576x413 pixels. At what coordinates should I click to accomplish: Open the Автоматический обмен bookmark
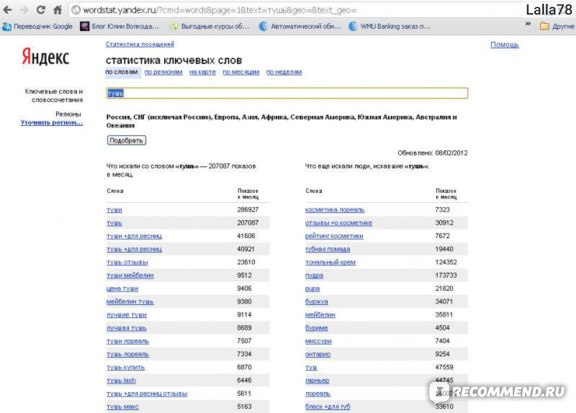(300, 26)
